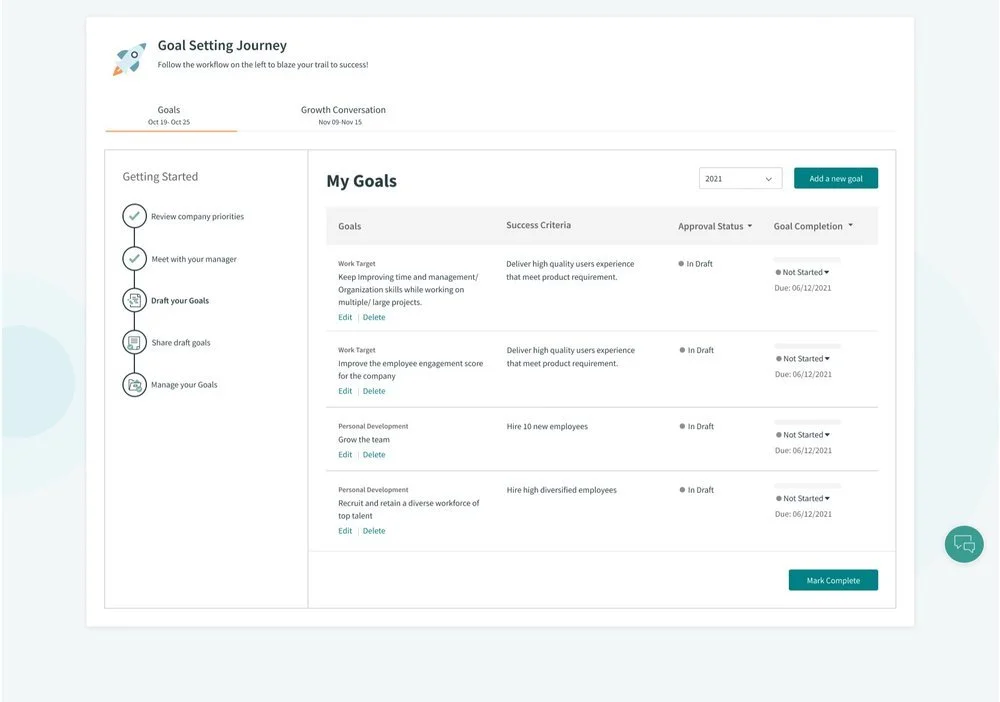Click the Add a new goal button
This screenshot has width=1000, height=702.
coord(835,179)
